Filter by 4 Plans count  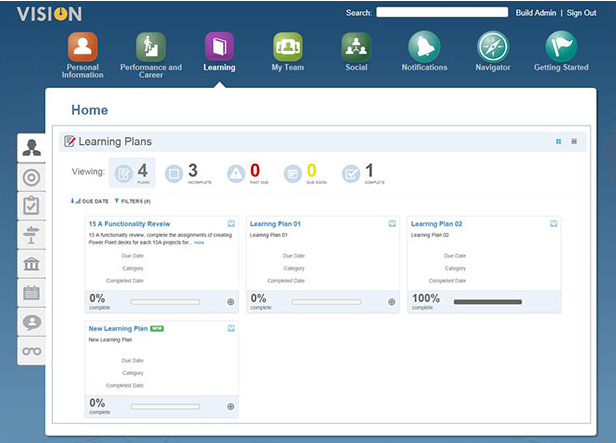tap(132, 172)
